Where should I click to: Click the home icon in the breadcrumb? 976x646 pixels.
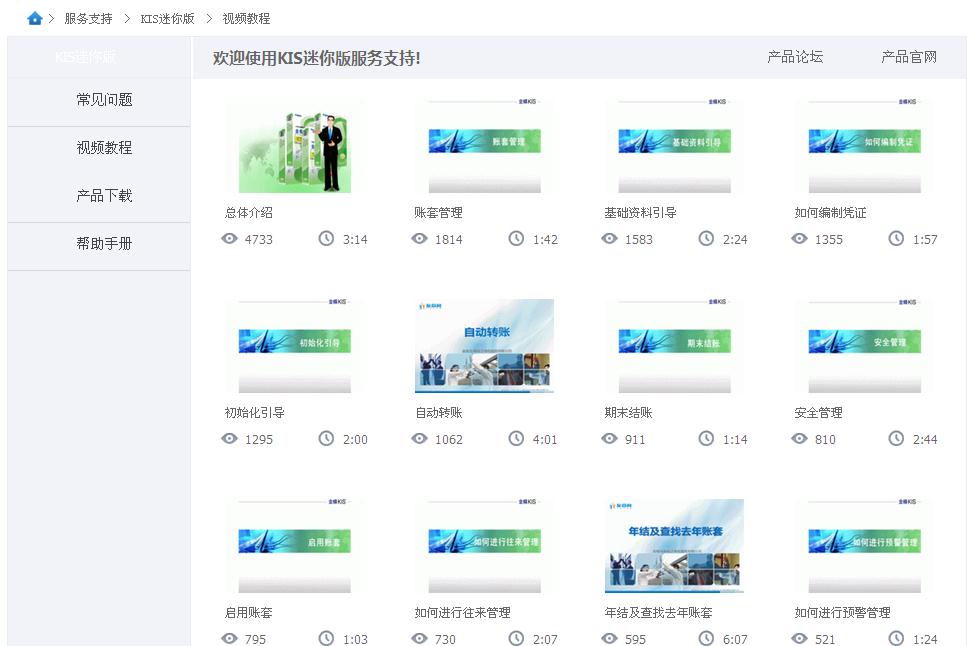pos(35,19)
